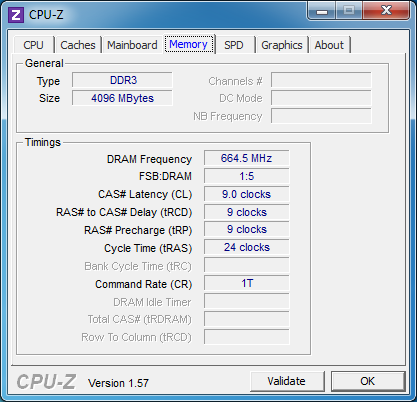Click the Cycle Time (tRAS) label
Screen dimensions: 417x402
pyautogui.click(x=148, y=248)
